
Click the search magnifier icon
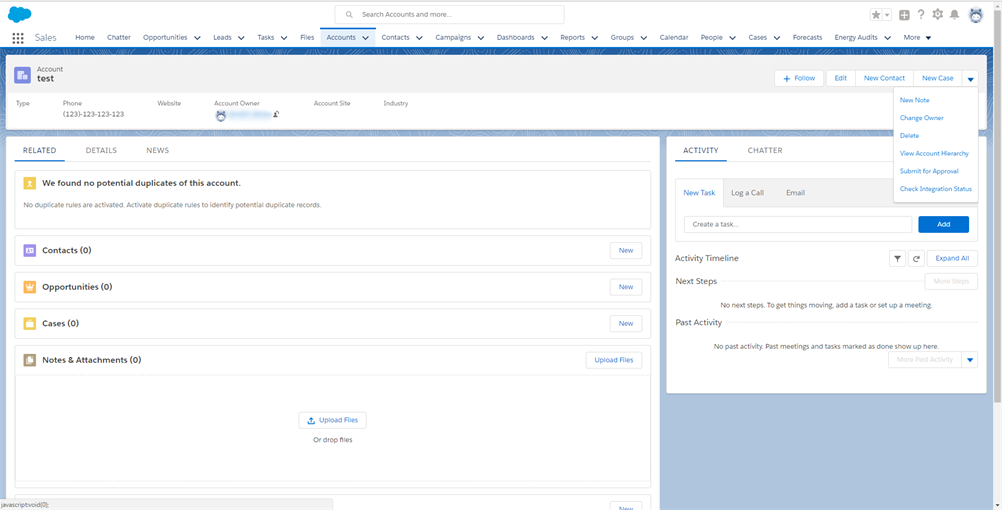pos(349,14)
